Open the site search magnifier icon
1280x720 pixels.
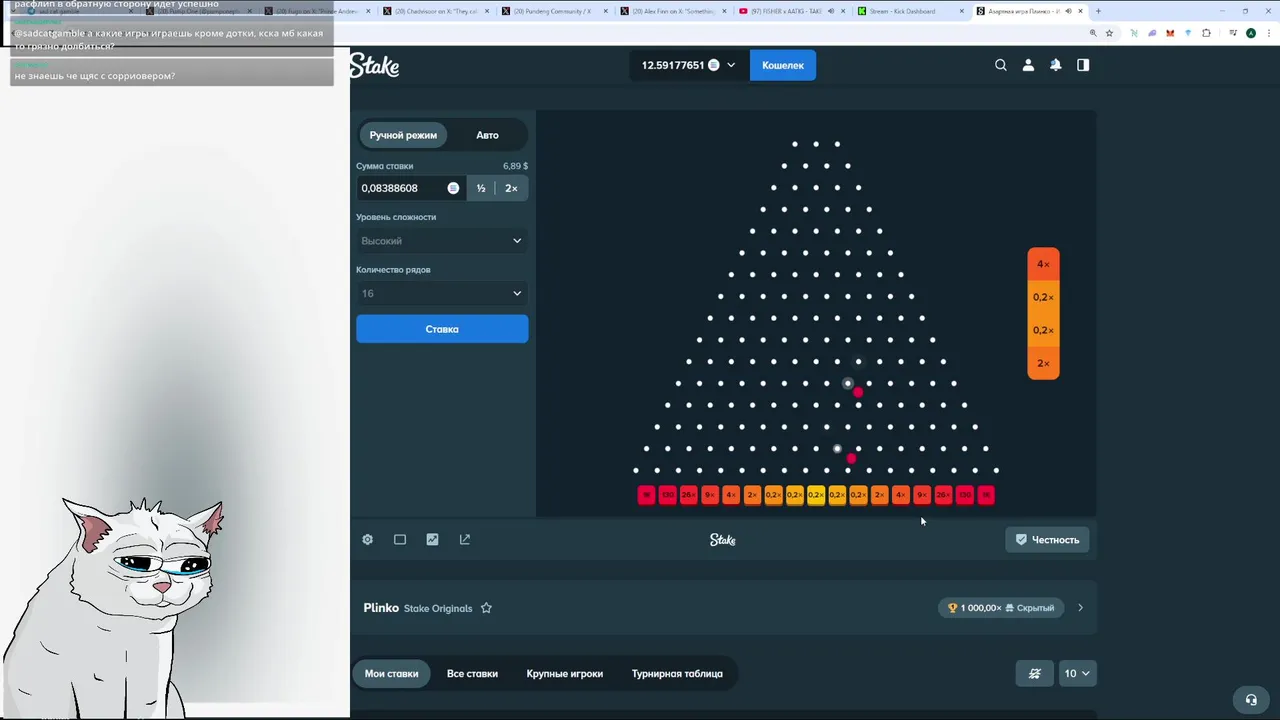(x=1001, y=65)
